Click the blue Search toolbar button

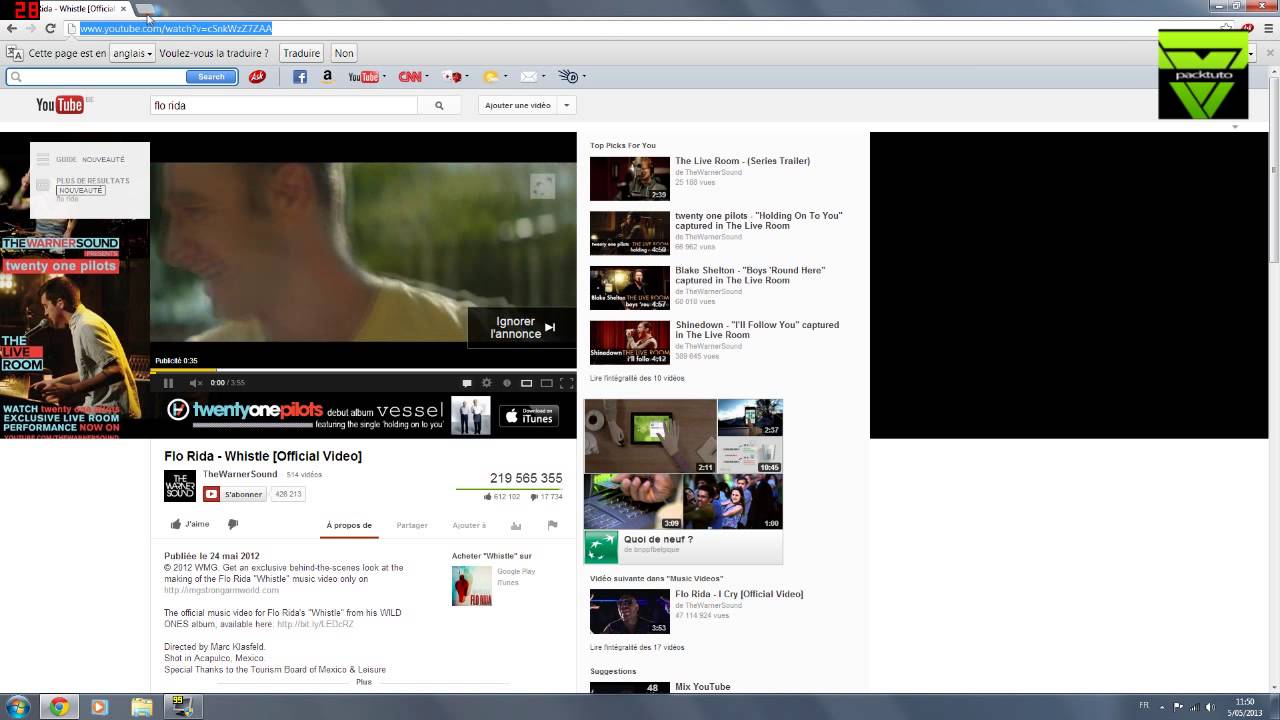click(x=211, y=77)
